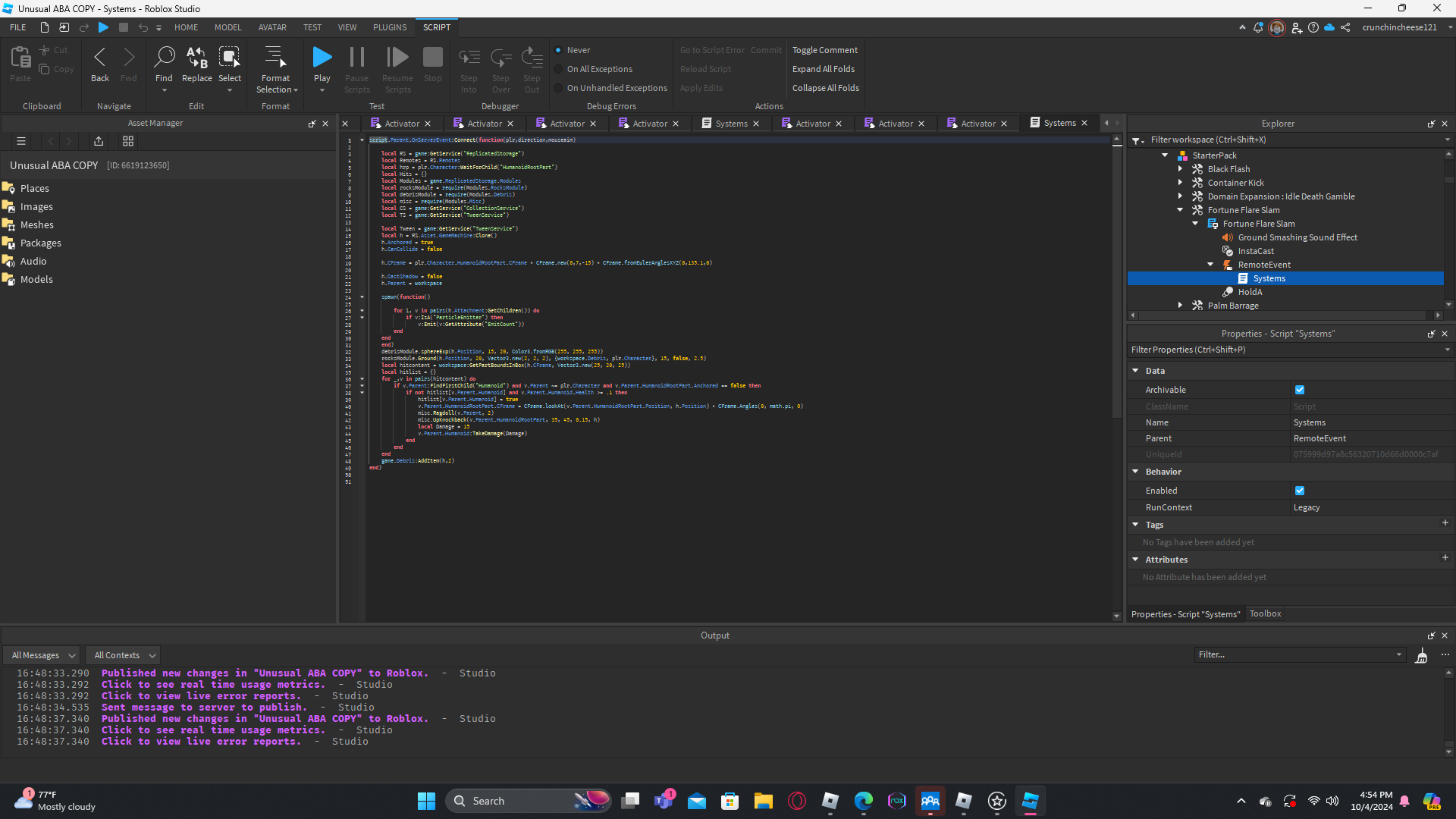Open the help question mark icon
The width and height of the screenshot is (1456, 819).
[1313, 27]
